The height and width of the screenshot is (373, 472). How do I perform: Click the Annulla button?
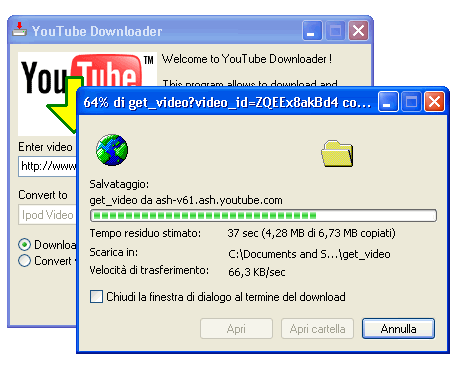pyautogui.click(x=398, y=329)
